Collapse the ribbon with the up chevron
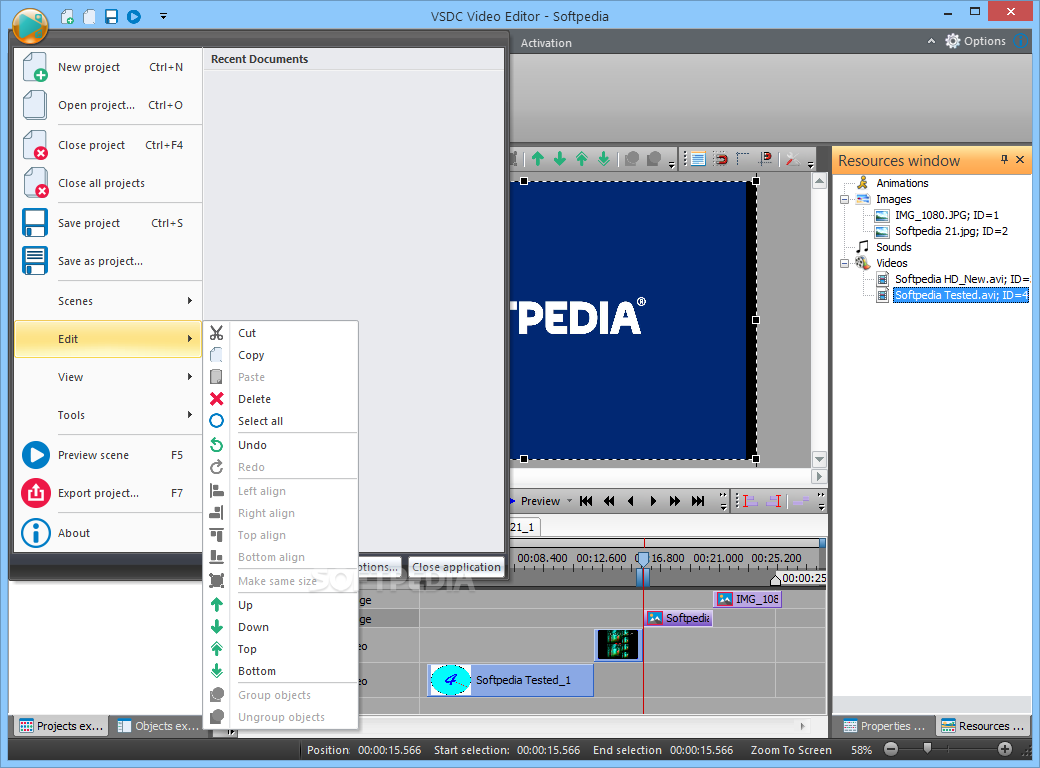Screen dimensions: 1040x768 (x=931, y=41)
